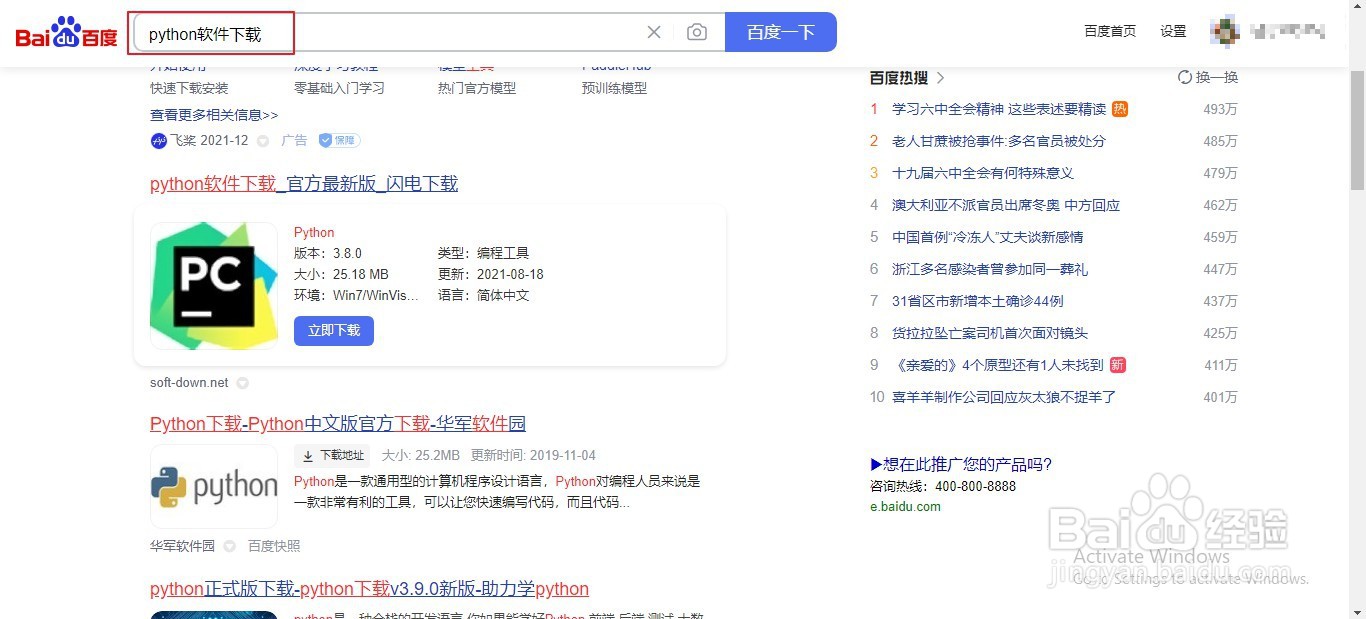This screenshot has width=1366, height=619.
Task: Click 咨询热线:400-800-8888 text
Action: tap(943, 486)
